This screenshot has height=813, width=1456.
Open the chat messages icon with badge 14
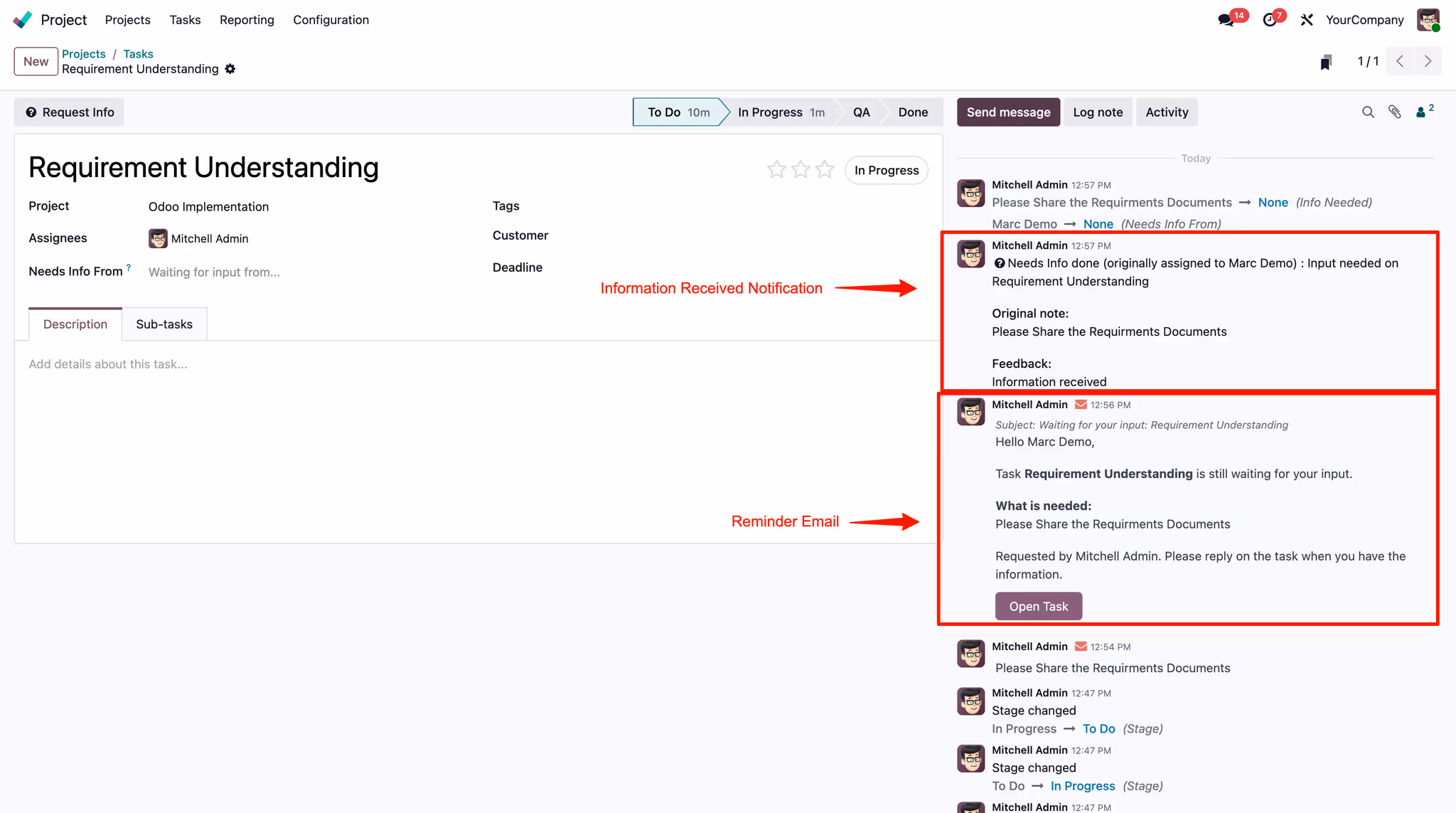1226,20
